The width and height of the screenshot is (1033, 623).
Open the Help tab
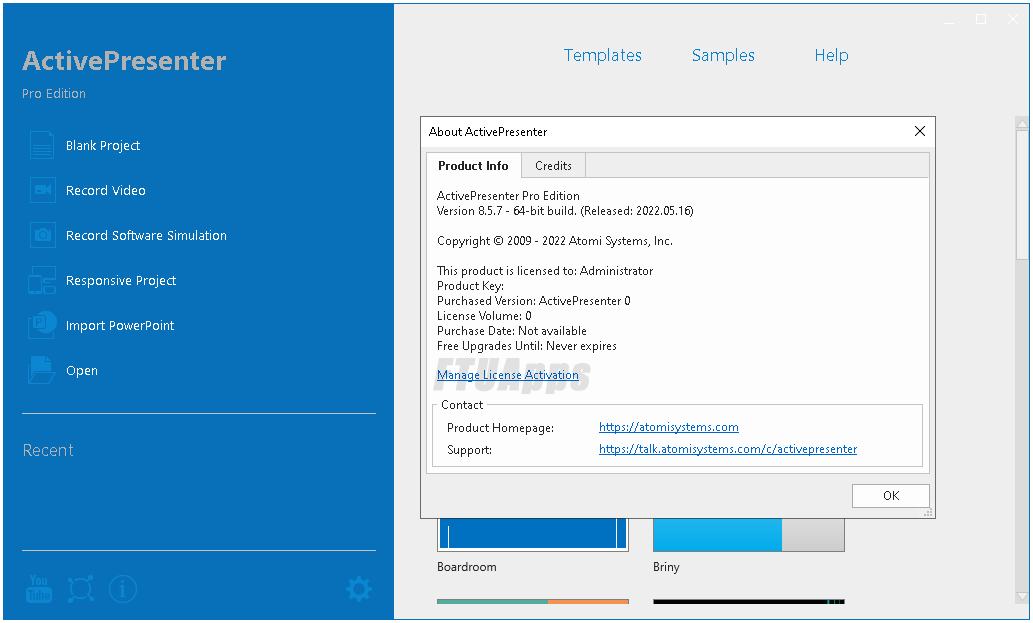coord(831,55)
